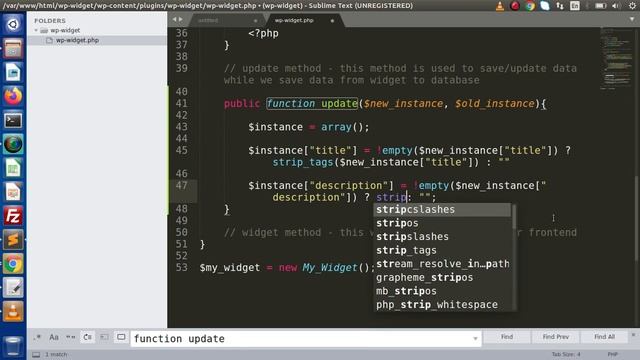Open the green globe application in dock

tap(13, 144)
